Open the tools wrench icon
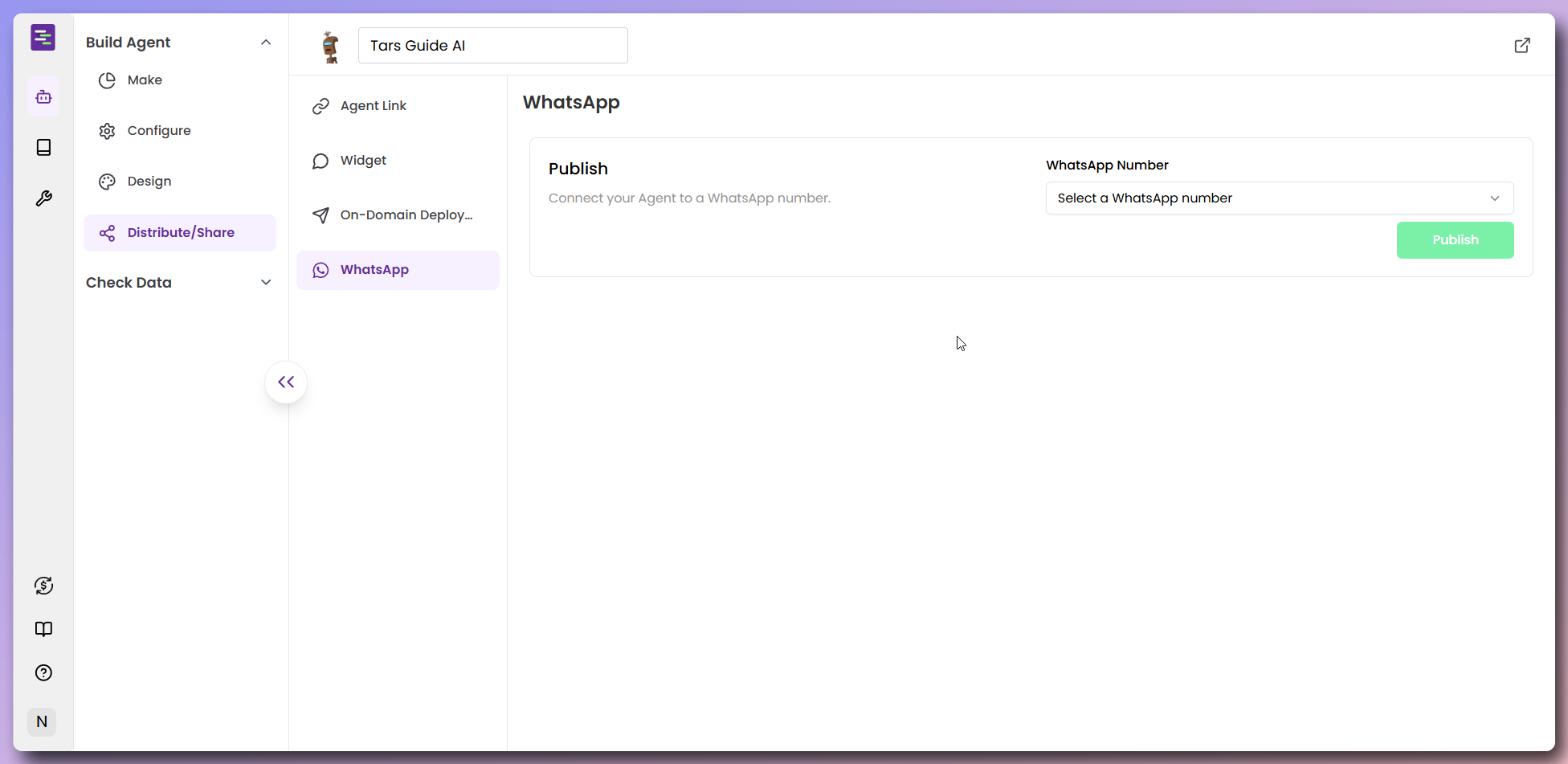Screen dimensions: 1568x764 pyautogui.click(x=43, y=198)
